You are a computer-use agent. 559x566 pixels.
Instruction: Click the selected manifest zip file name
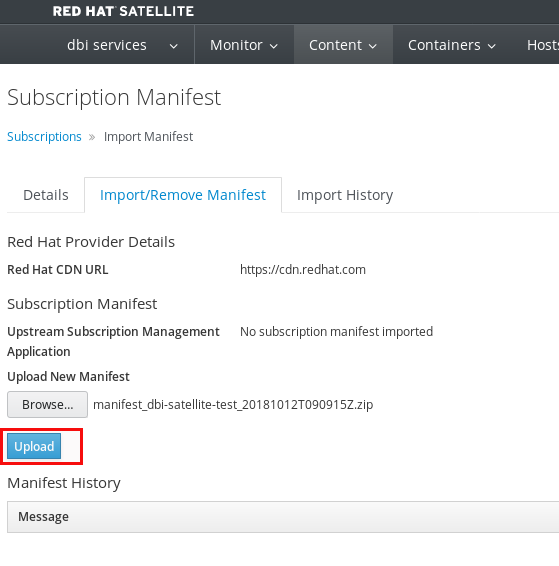pyautogui.click(x=233, y=405)
